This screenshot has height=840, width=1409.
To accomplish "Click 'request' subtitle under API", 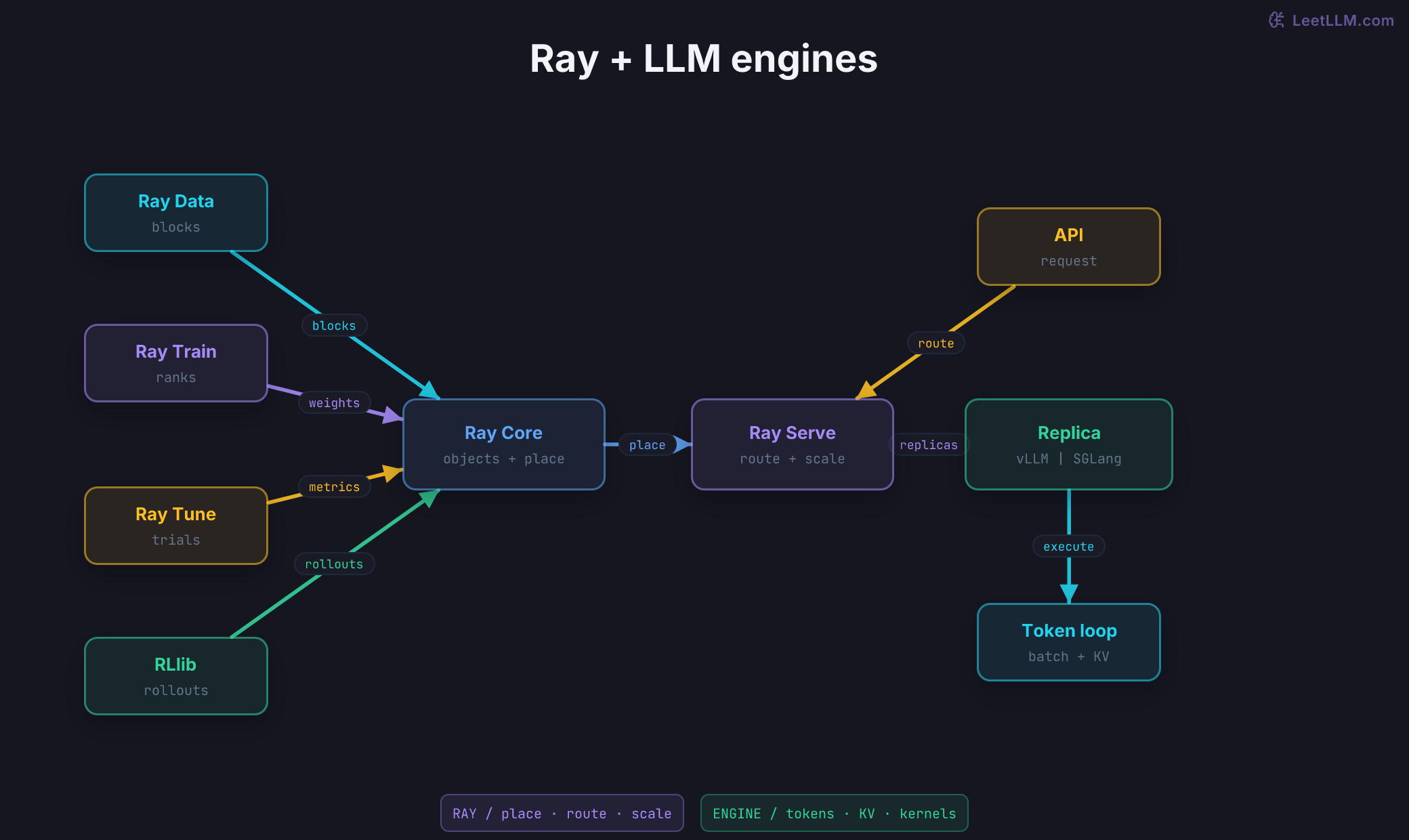I will tap(1069, 261).
